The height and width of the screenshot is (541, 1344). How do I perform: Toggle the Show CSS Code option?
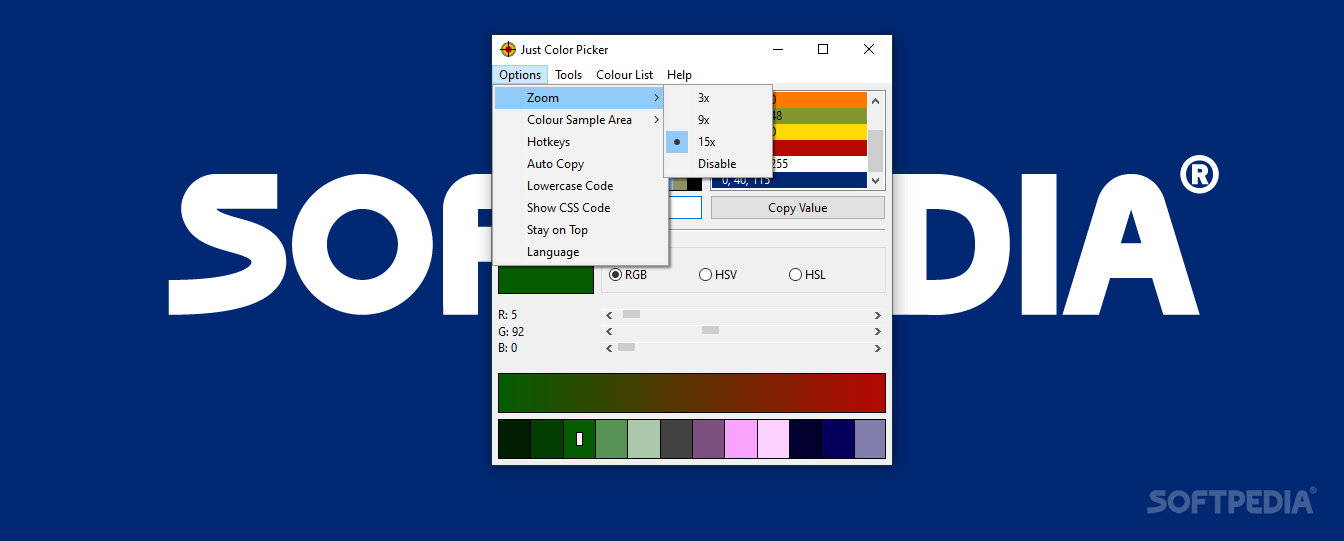click(580, 208)
